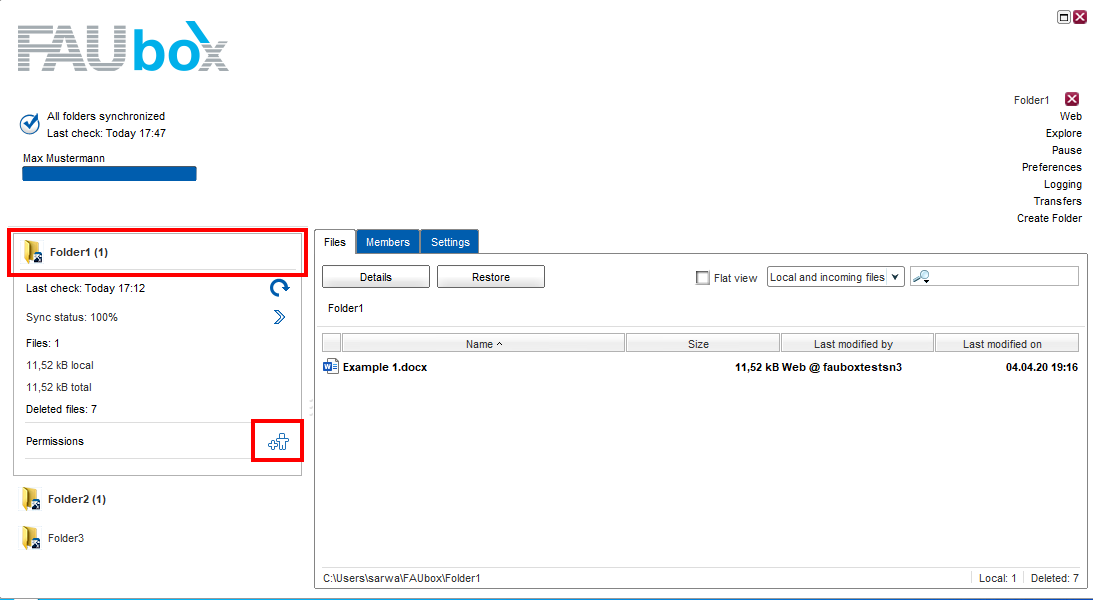1093x600 pixels.
Task: Click the 'Local: 1' status bar entry
Action: [x=998, y=578]
